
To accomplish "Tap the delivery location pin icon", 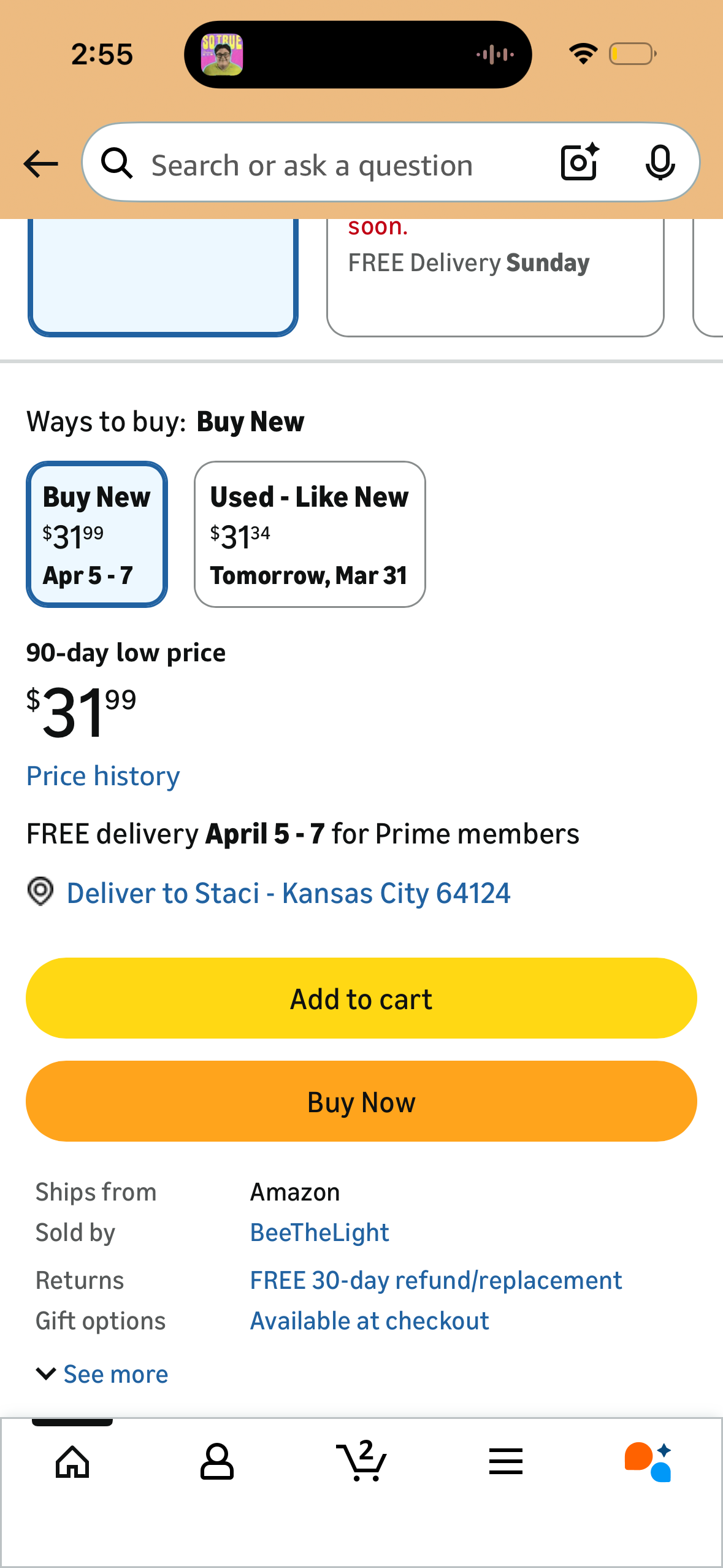I will (40, 891).
